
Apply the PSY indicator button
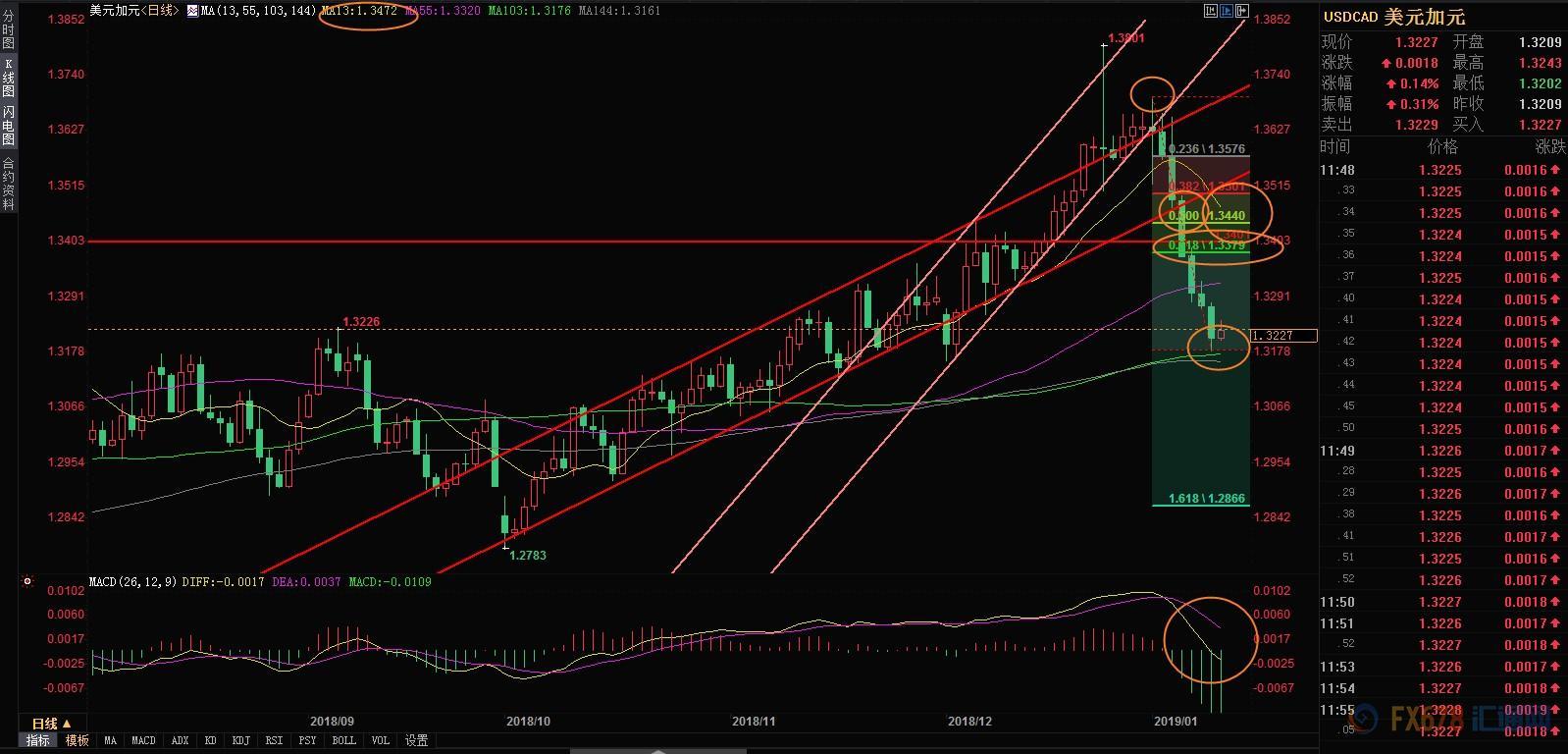click(308, 740)
